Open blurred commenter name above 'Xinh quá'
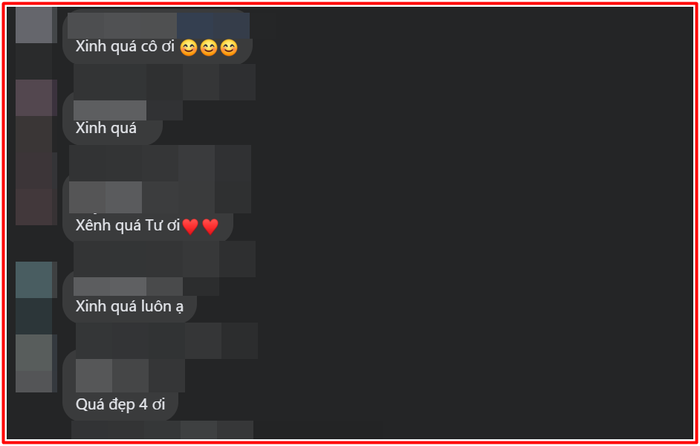The image size is (700, 446). point(110,110)
